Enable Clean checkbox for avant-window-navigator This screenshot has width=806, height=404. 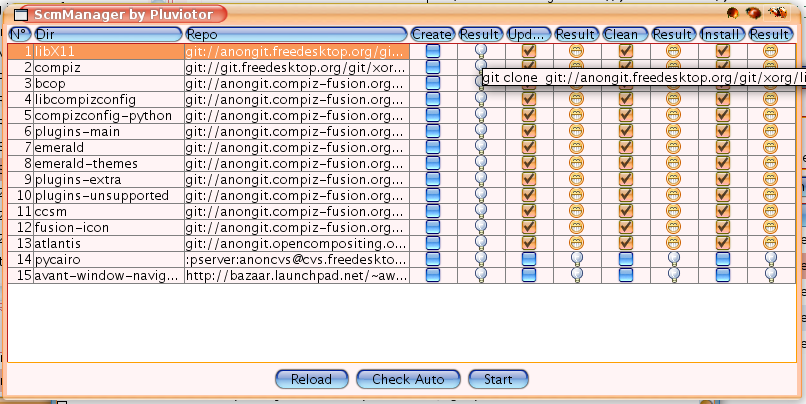626,274
